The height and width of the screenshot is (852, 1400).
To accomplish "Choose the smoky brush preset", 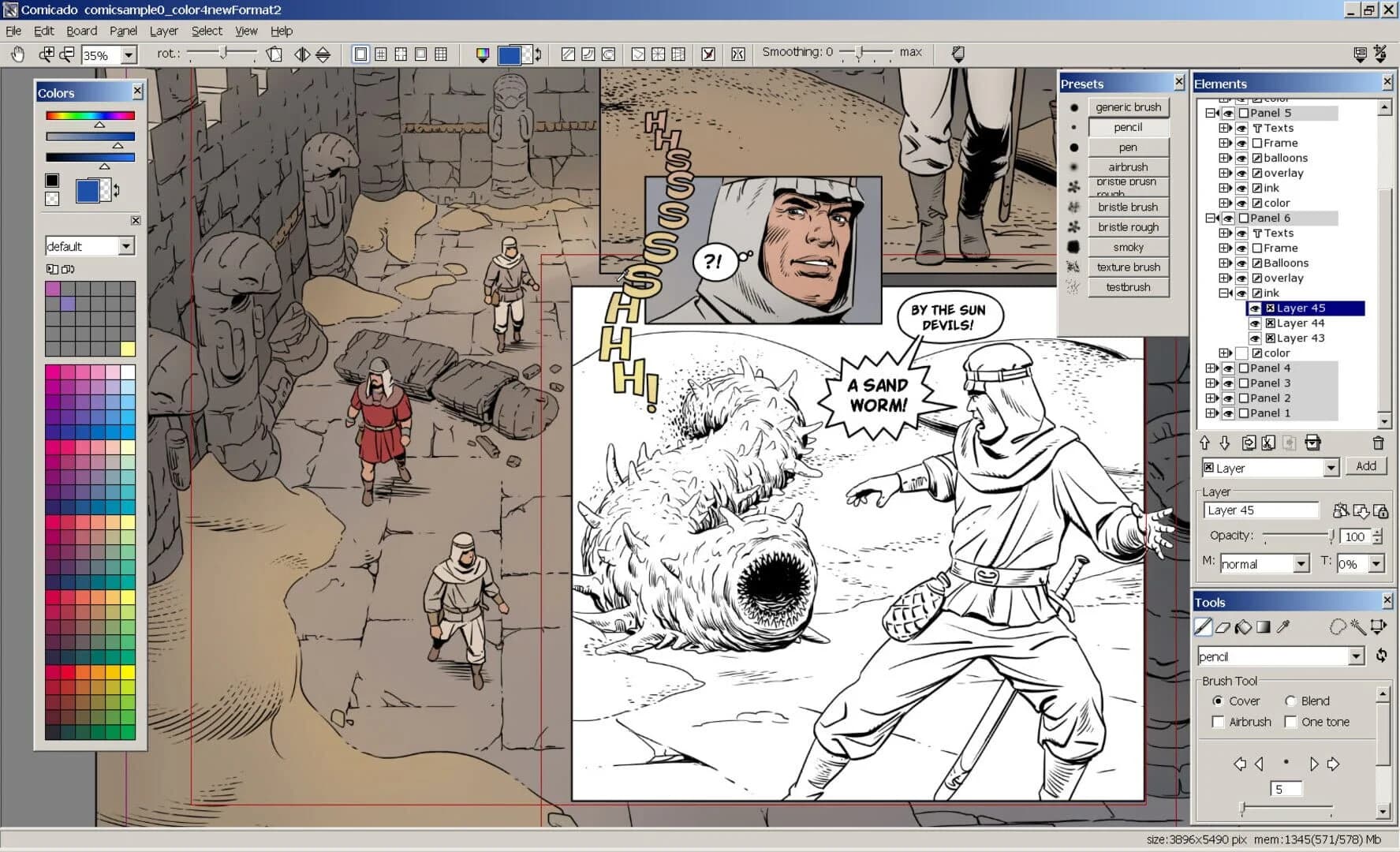I will [x=1128, y=247].
